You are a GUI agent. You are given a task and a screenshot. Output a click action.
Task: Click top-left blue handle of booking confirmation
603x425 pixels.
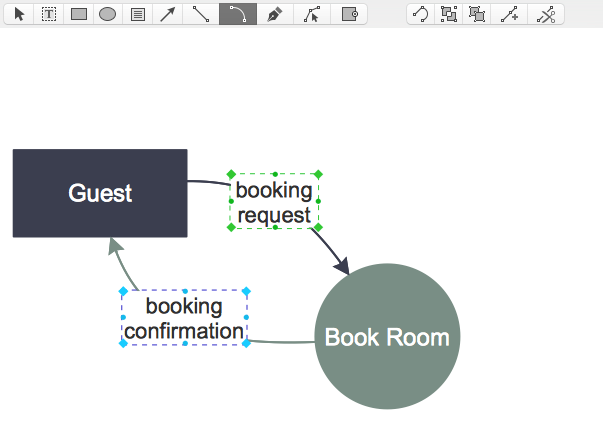[123, 291]
